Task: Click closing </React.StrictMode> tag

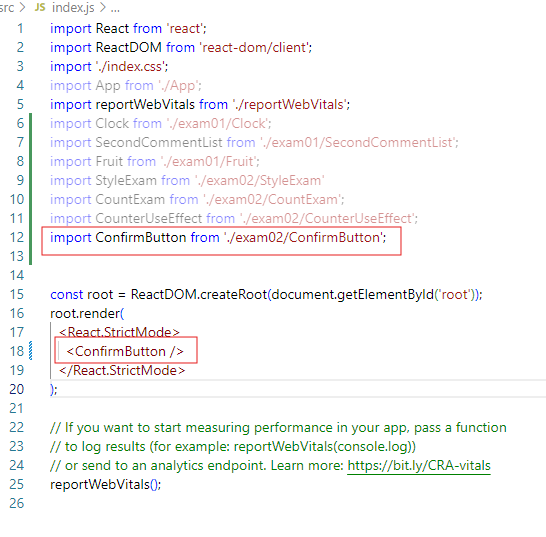Action: pyautogui.click(x=122, y=371)
